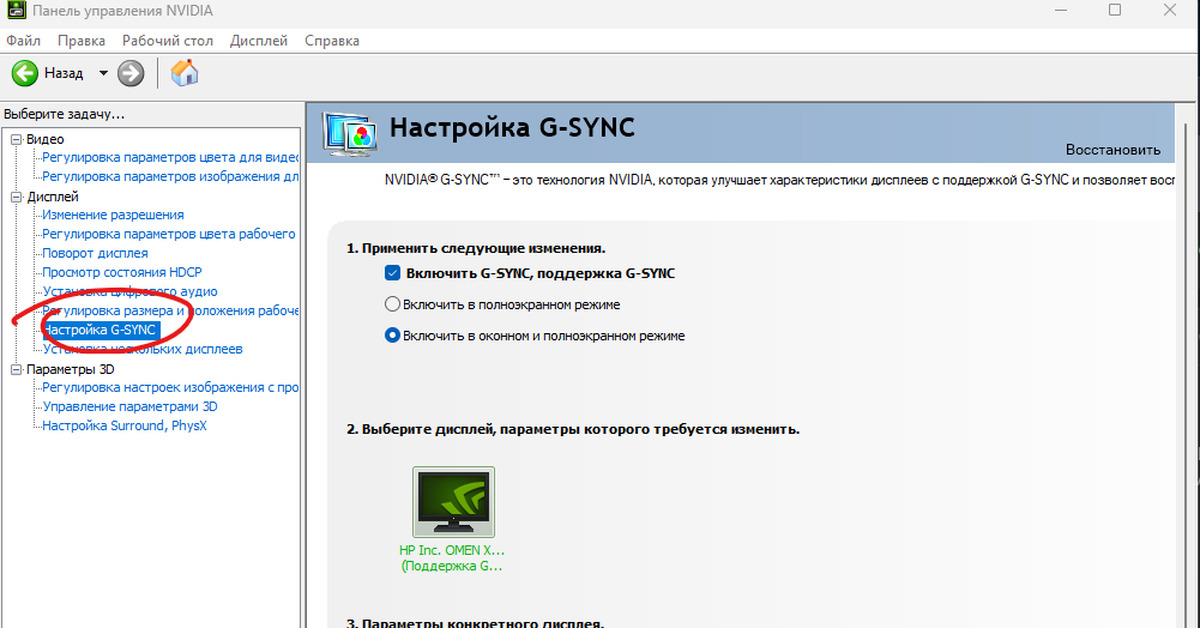Collapse the Дисплей tree node
Screen dimensions: 1200x628
click(16, 197)
